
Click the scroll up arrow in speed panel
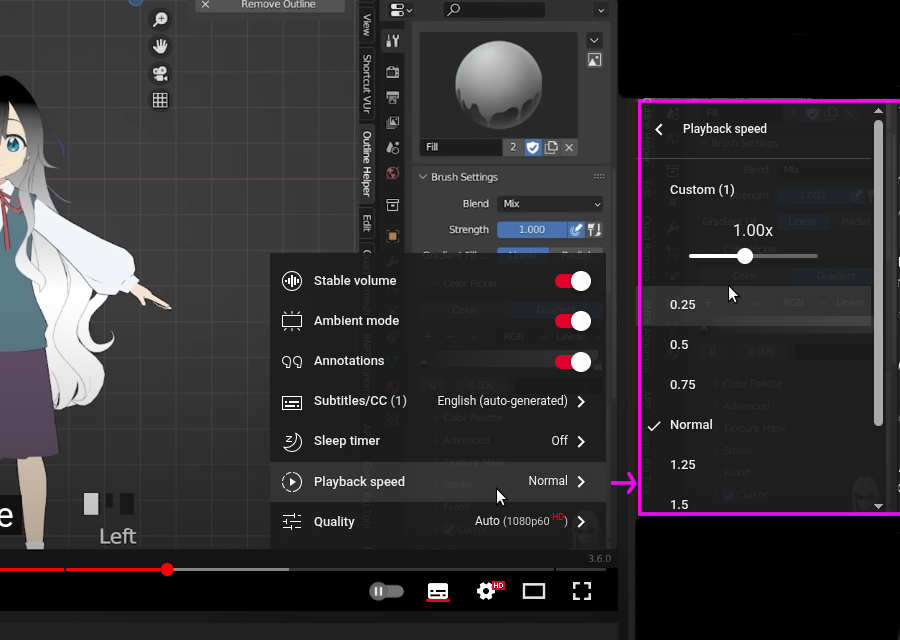pyautogui.click(x=878, y=110)
